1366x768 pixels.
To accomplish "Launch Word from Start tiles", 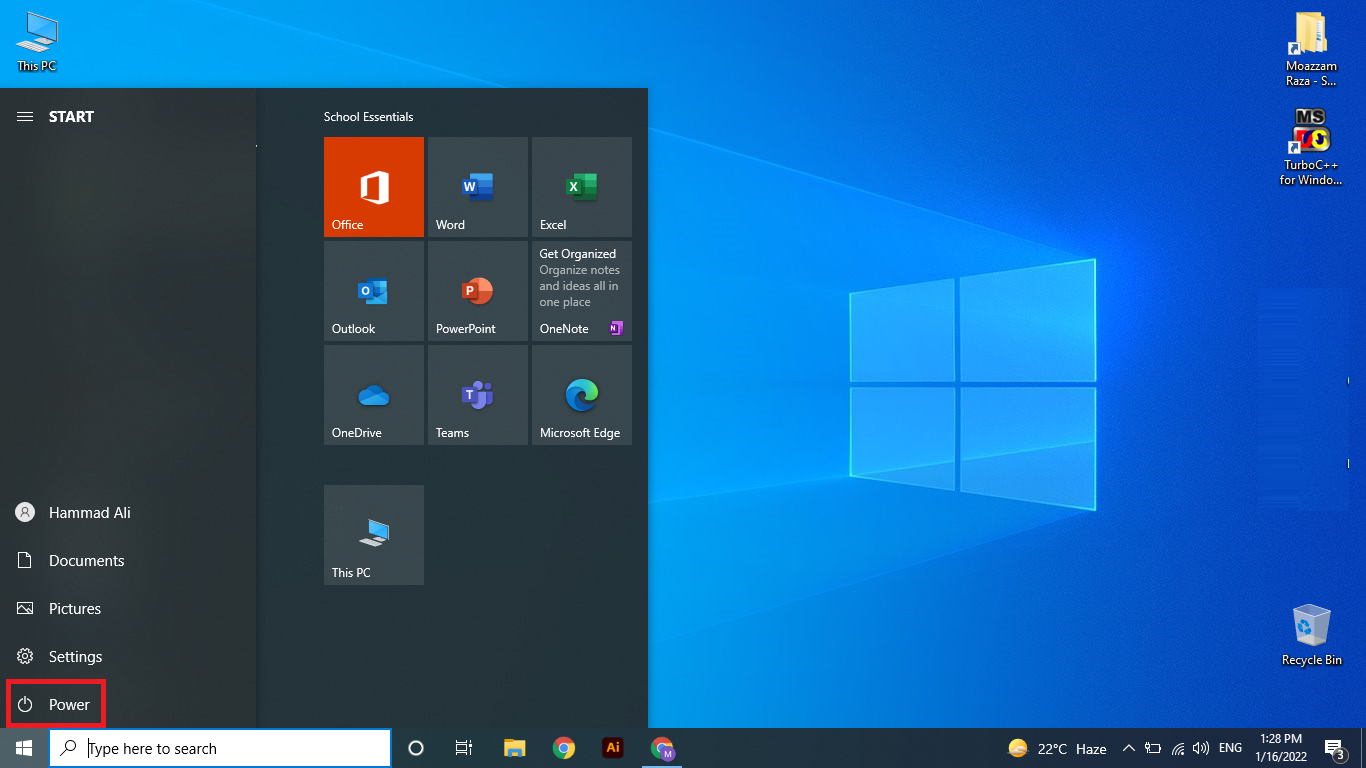I will (x=478, y=187).
